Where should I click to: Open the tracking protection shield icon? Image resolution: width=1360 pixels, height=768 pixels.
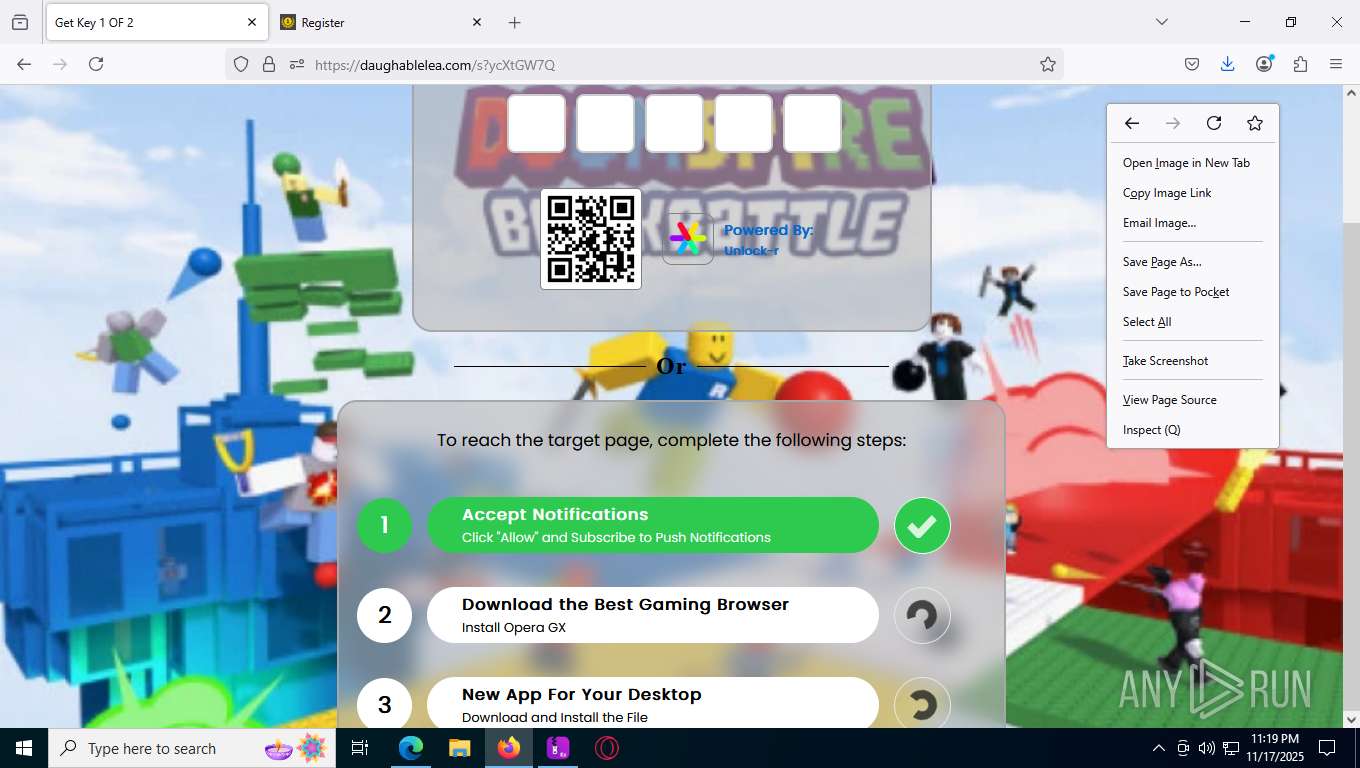tap(241, 64)
